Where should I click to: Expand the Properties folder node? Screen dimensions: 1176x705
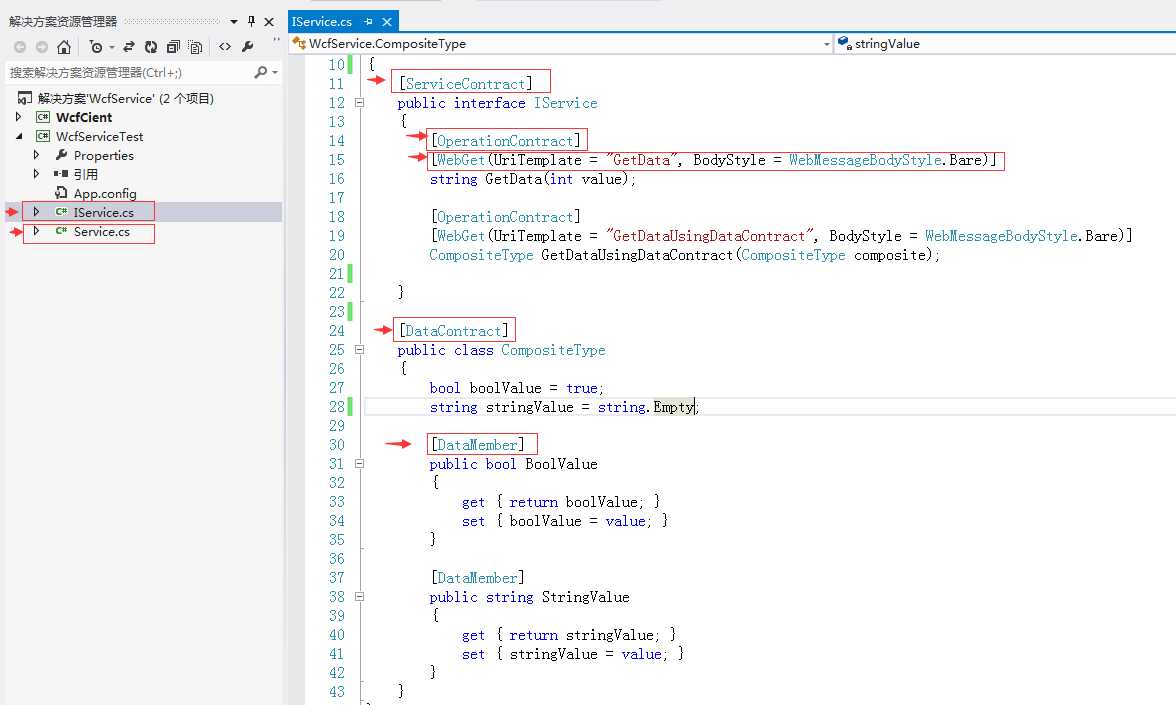(36, 155)
